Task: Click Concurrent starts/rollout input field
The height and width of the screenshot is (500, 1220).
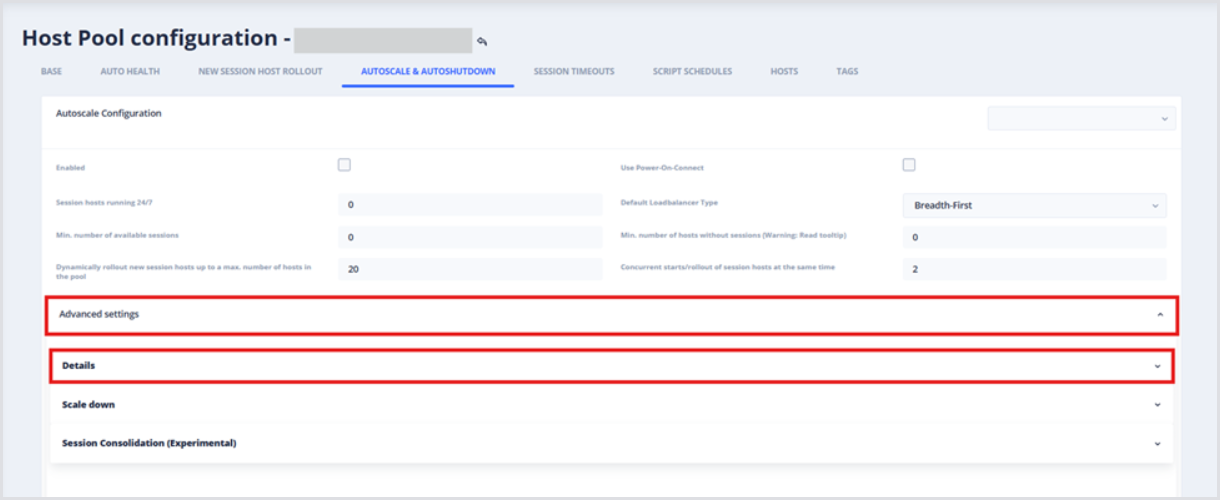Action: click(1034, 269)
